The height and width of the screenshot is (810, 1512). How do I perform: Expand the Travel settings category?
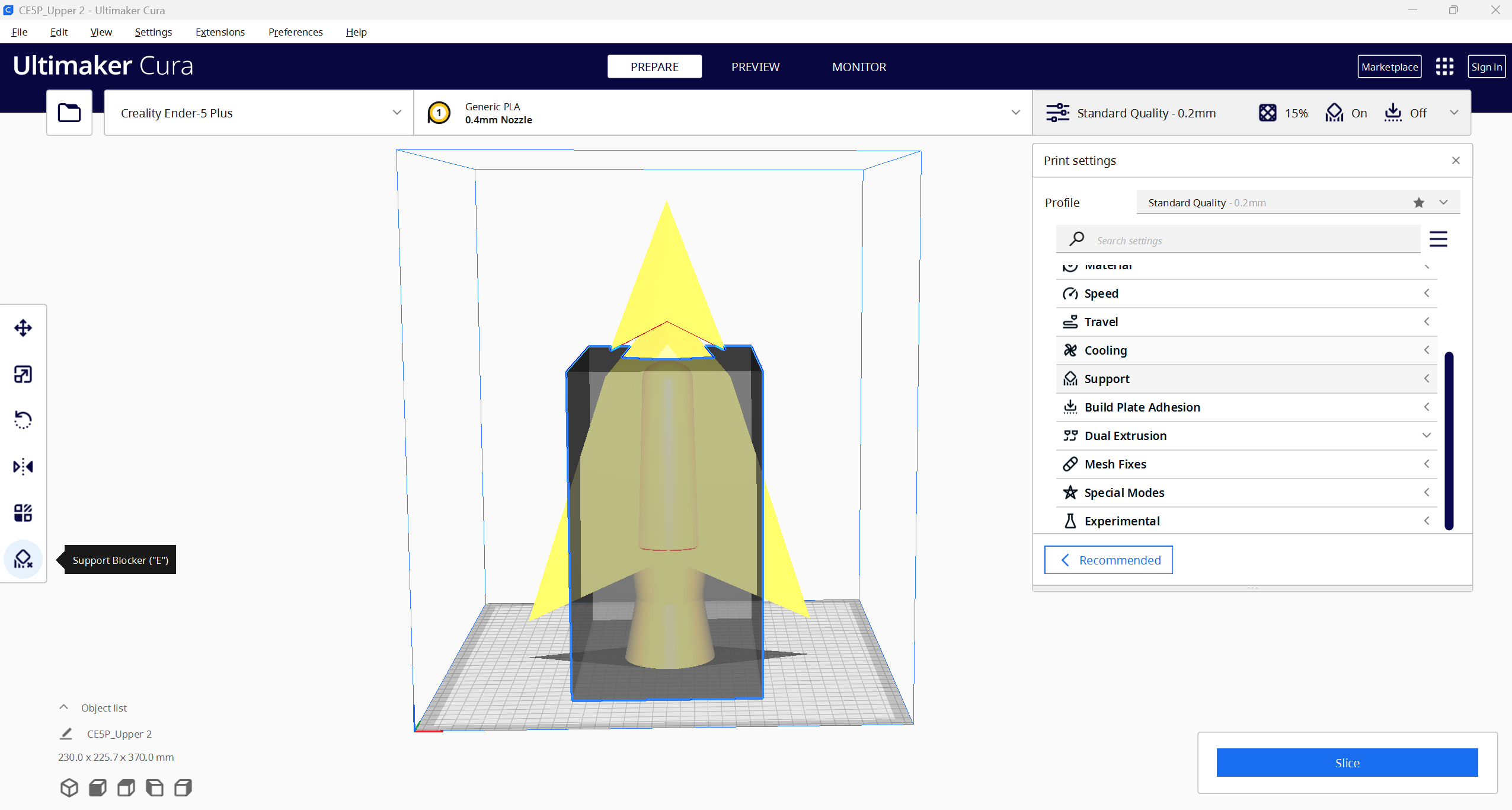(1246, 322)
